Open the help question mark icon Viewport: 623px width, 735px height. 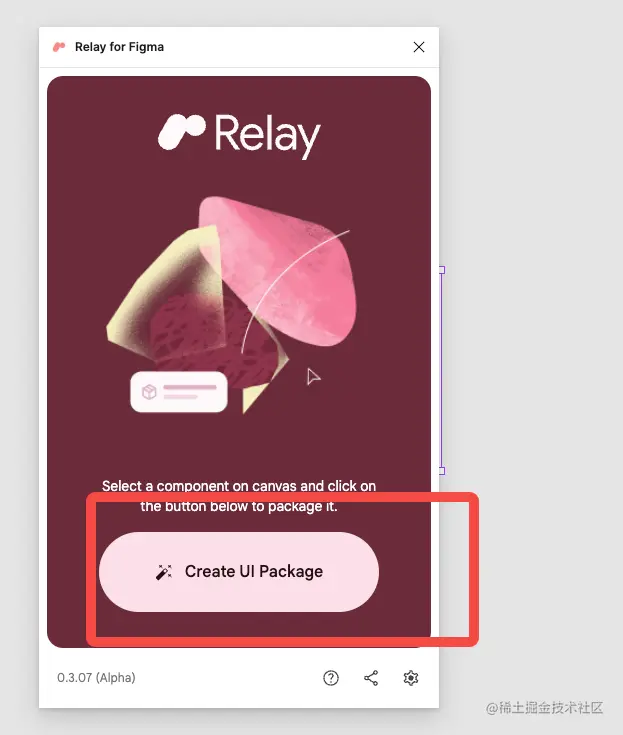pyautogui.click(x=330, y=678)
